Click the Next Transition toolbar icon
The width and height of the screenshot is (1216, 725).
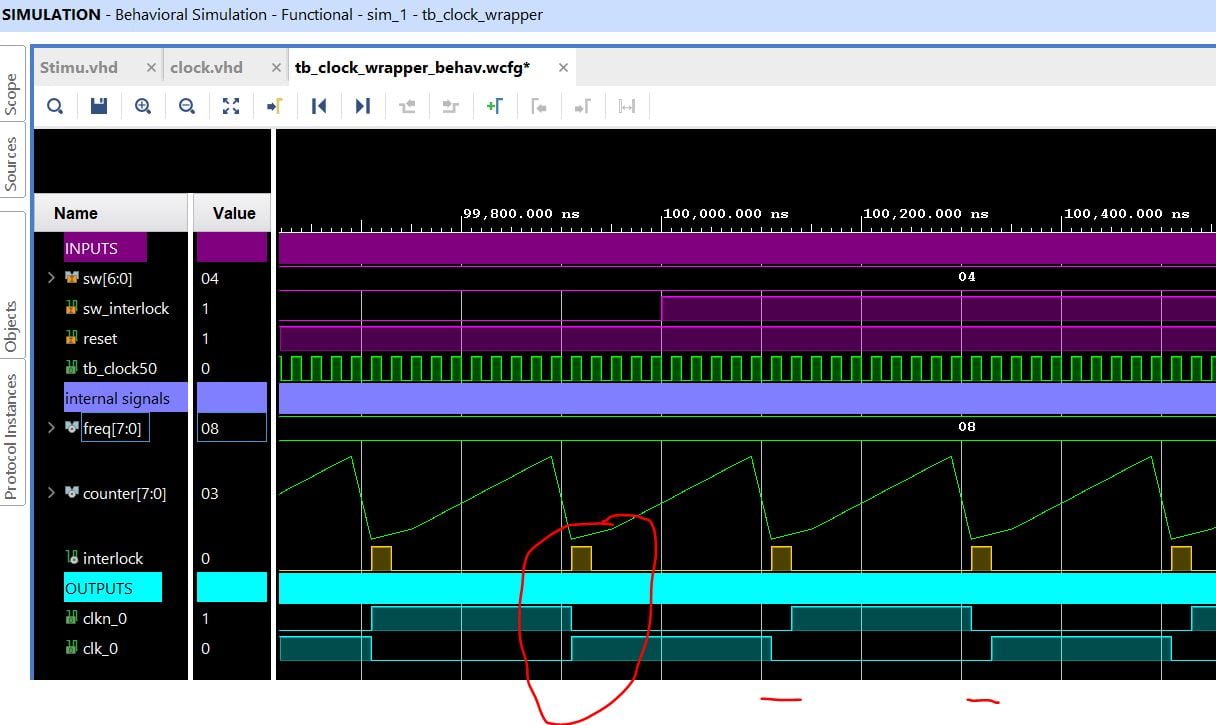tap(450, 105)
